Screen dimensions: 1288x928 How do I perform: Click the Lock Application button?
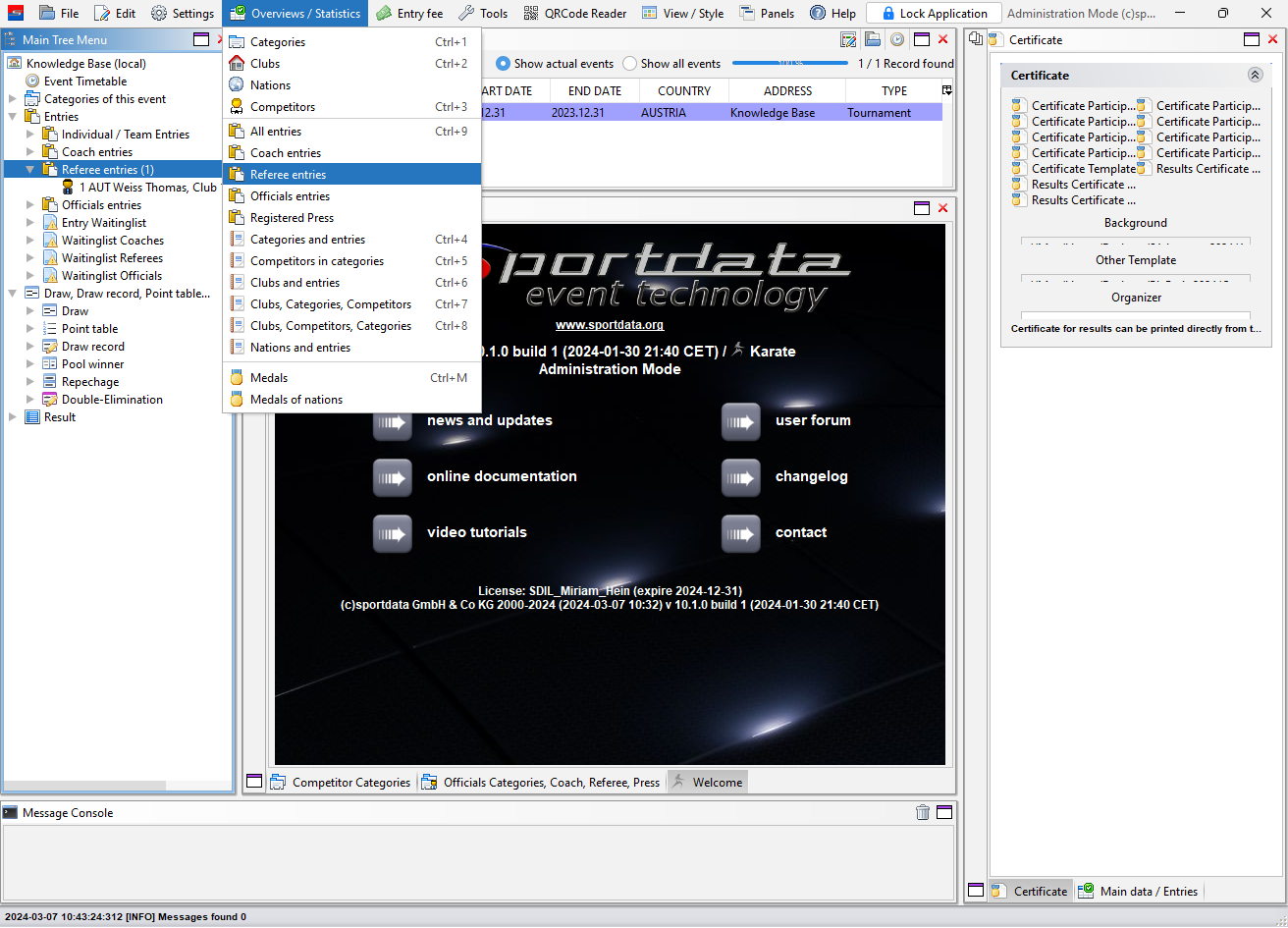934,14
